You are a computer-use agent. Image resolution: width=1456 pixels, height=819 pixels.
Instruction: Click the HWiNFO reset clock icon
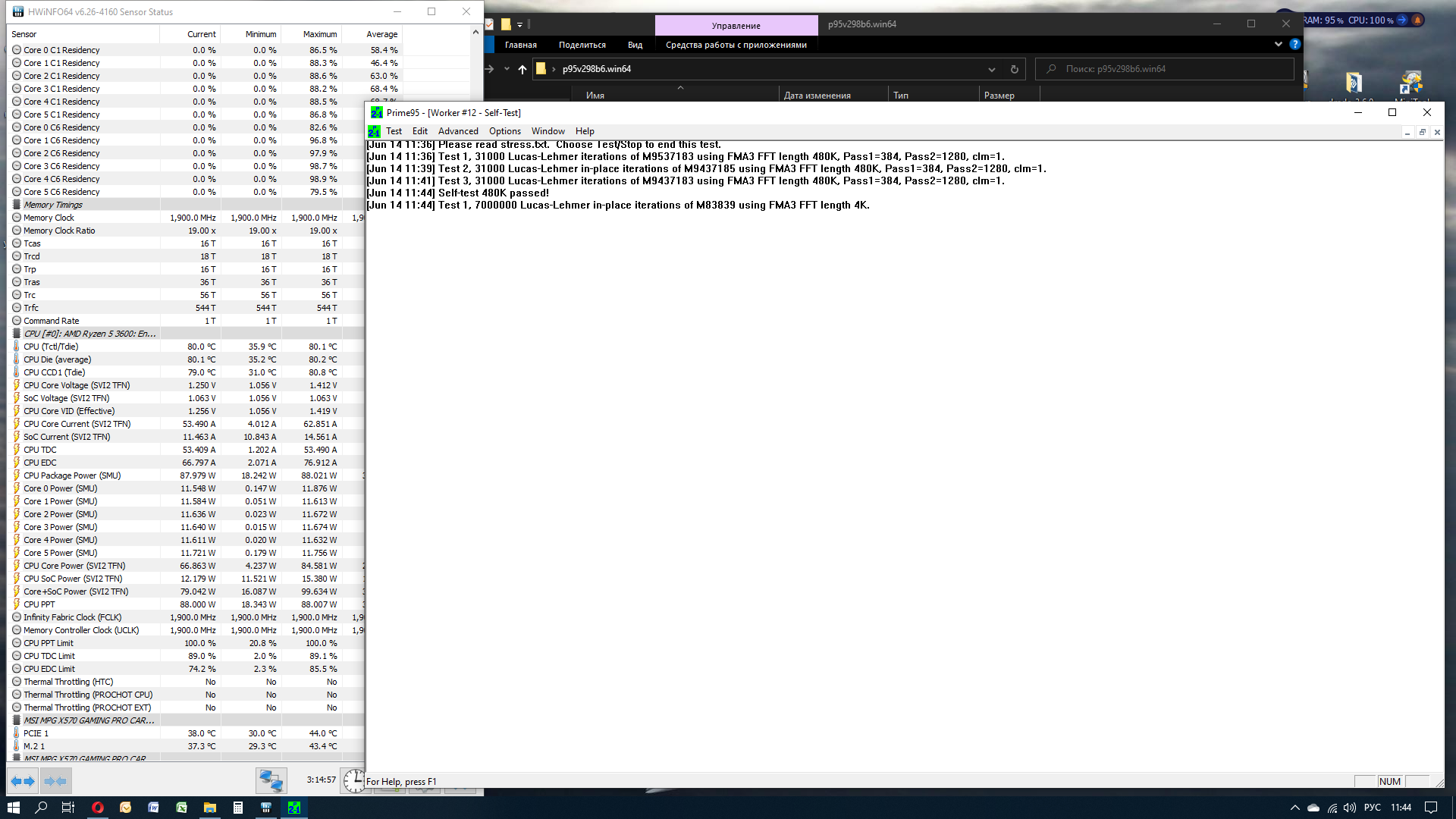tap(353, 780)
